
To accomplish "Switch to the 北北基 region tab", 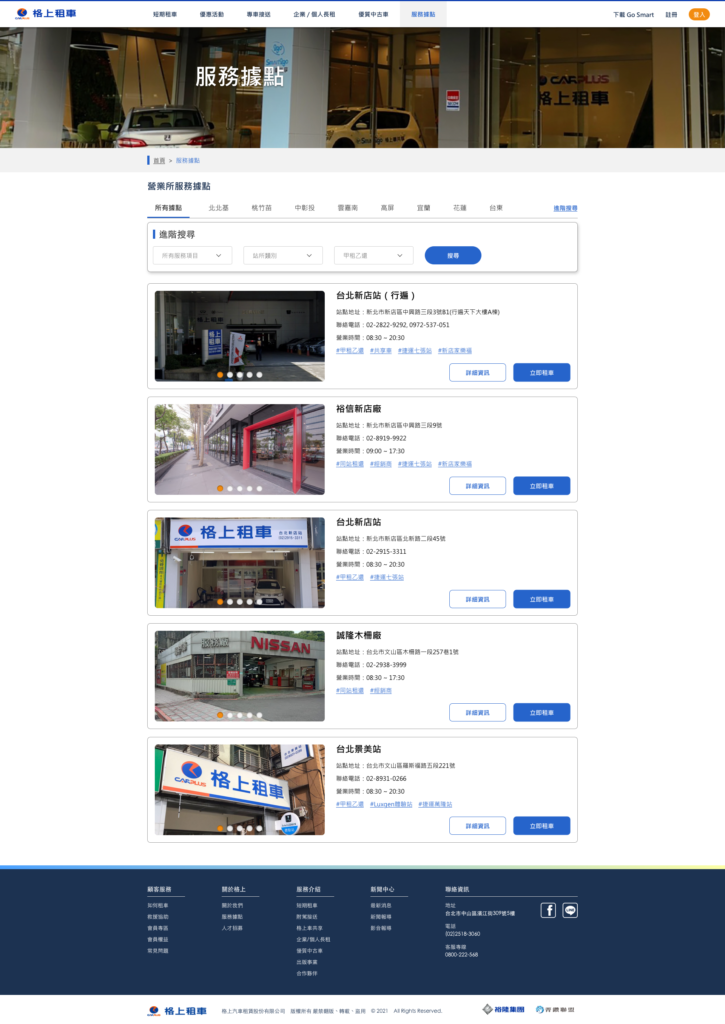I will click(218, 208).
